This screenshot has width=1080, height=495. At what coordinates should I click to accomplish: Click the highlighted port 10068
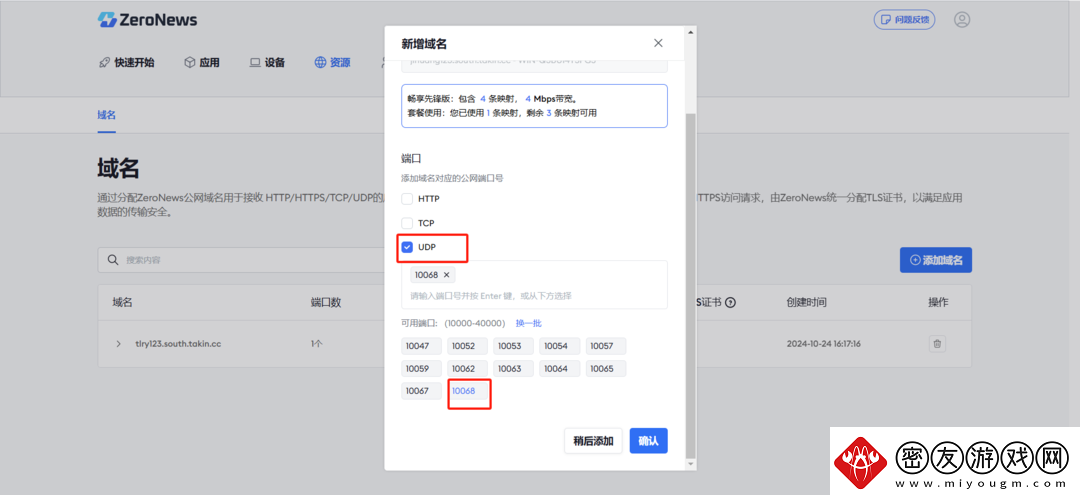click(467, 391)
